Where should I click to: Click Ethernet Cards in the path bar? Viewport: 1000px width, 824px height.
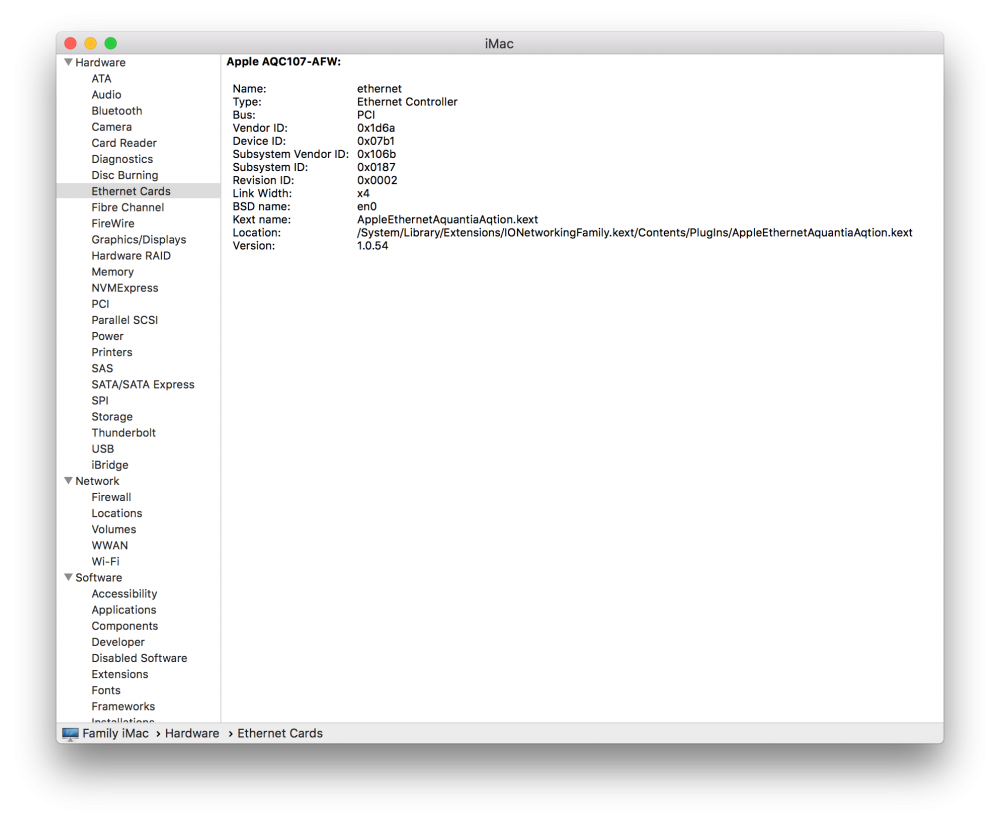280,733
